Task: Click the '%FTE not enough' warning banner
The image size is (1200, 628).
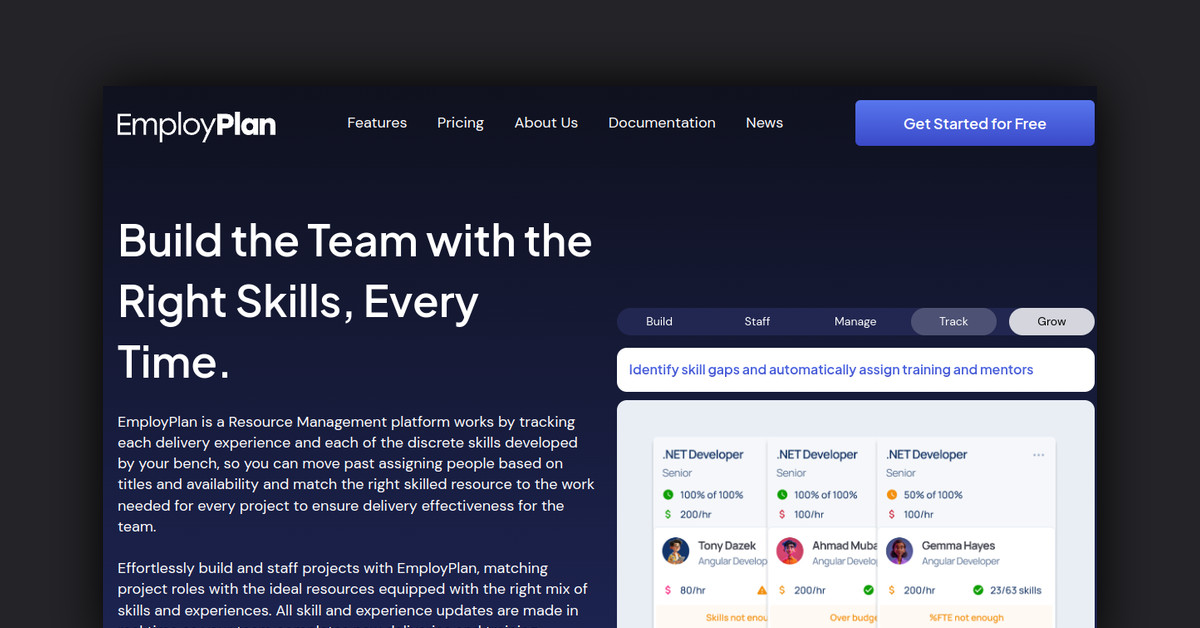Action: pyautogui.click(x=965, y=618)
